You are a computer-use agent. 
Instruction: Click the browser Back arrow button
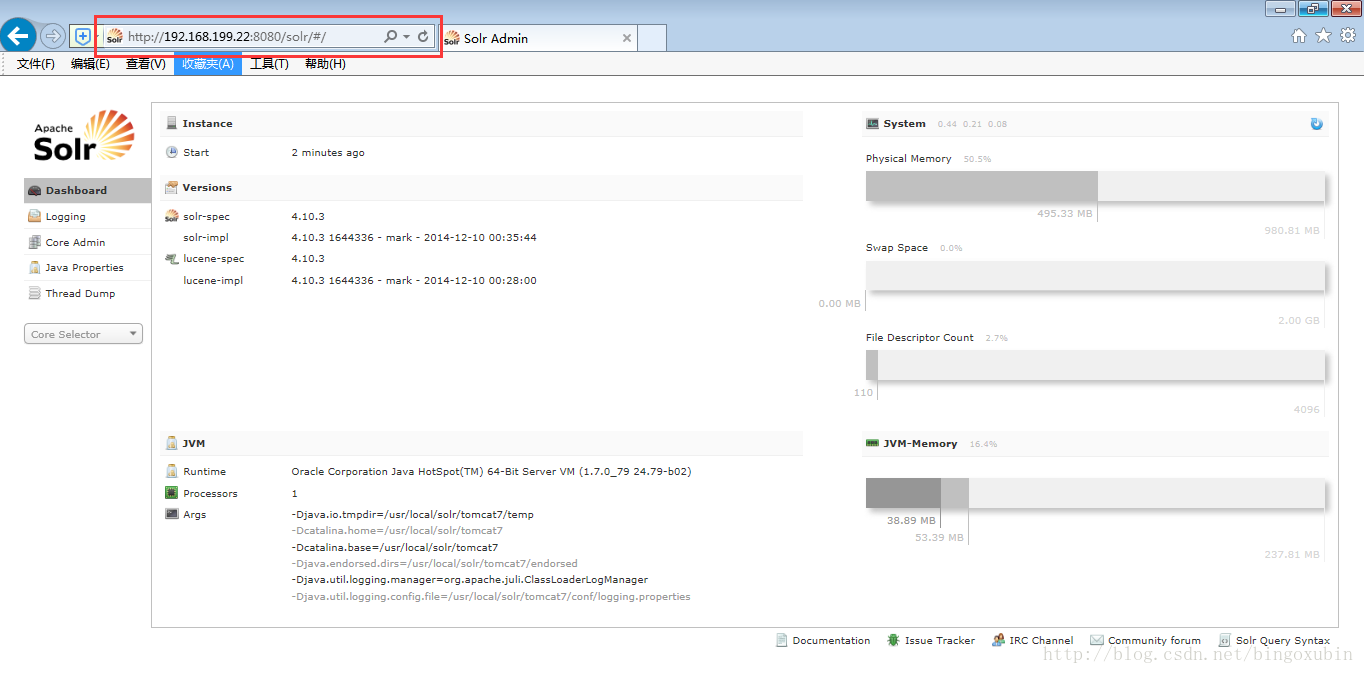coord(18,36)
